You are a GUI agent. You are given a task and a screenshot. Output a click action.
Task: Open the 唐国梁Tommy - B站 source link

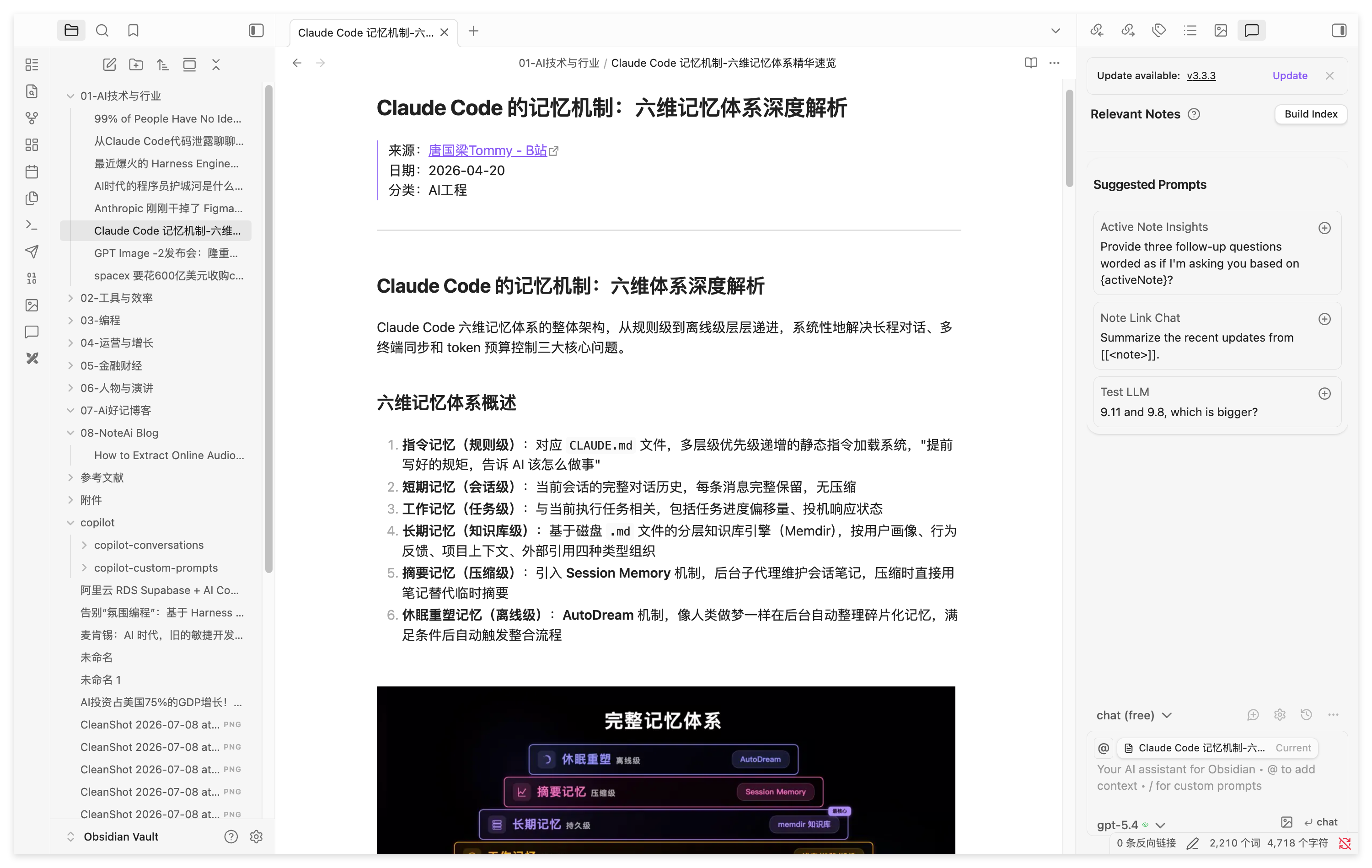click(488, 150)
